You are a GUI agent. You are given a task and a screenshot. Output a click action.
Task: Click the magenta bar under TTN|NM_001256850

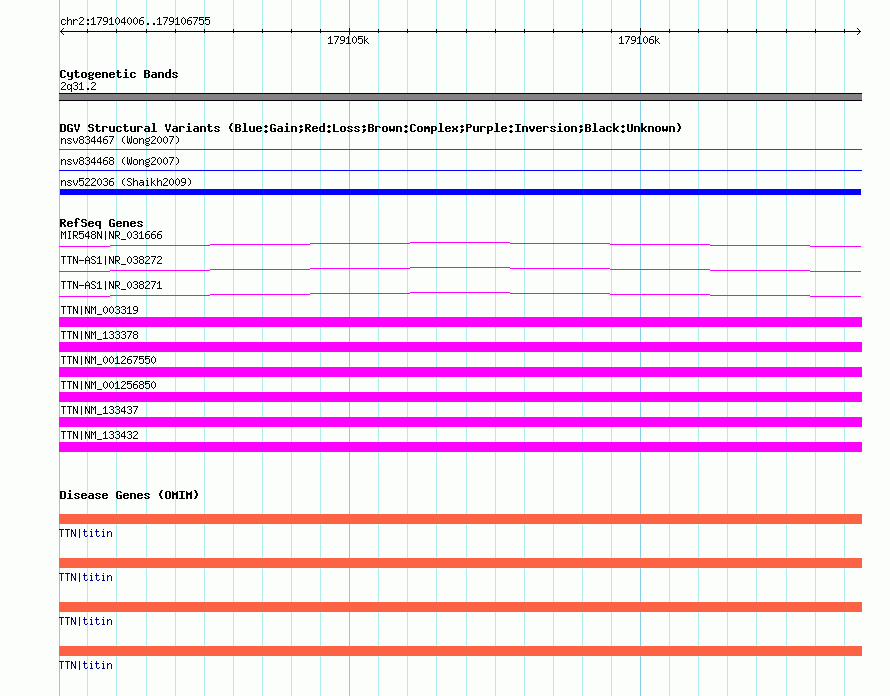[x=460, y=397]
